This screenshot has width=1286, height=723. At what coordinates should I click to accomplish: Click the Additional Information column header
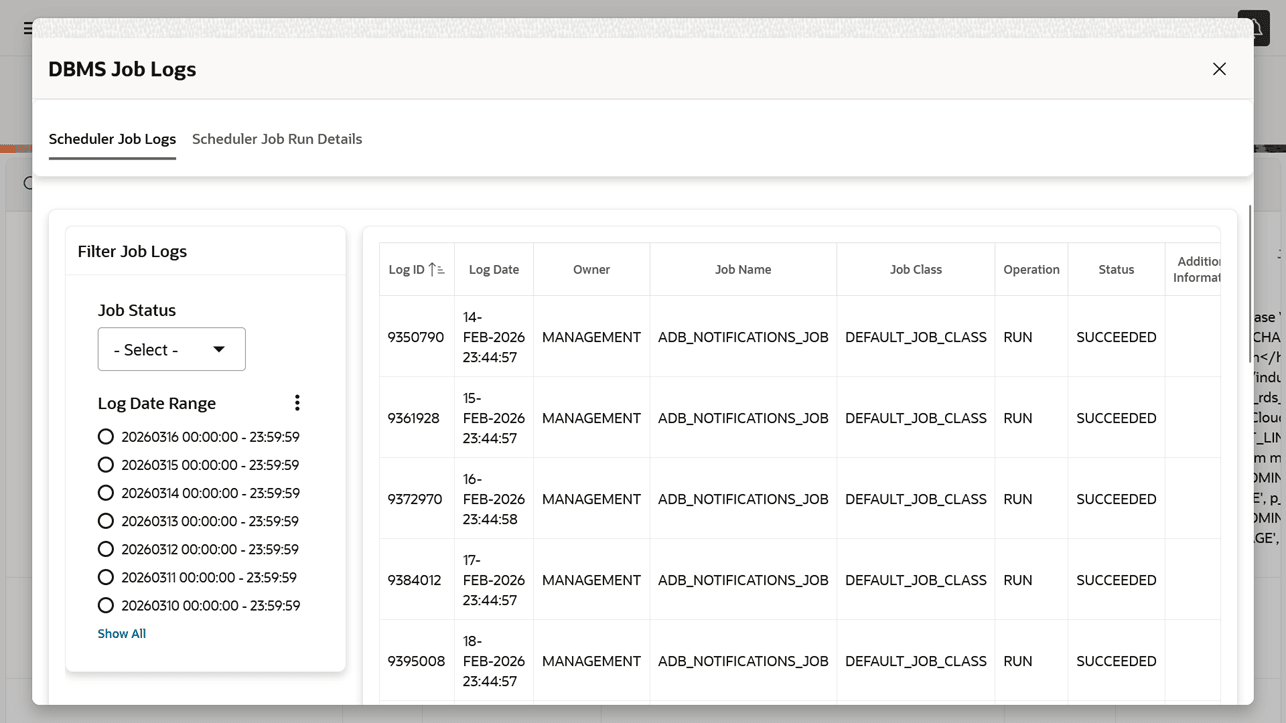tap(1194, 270)
